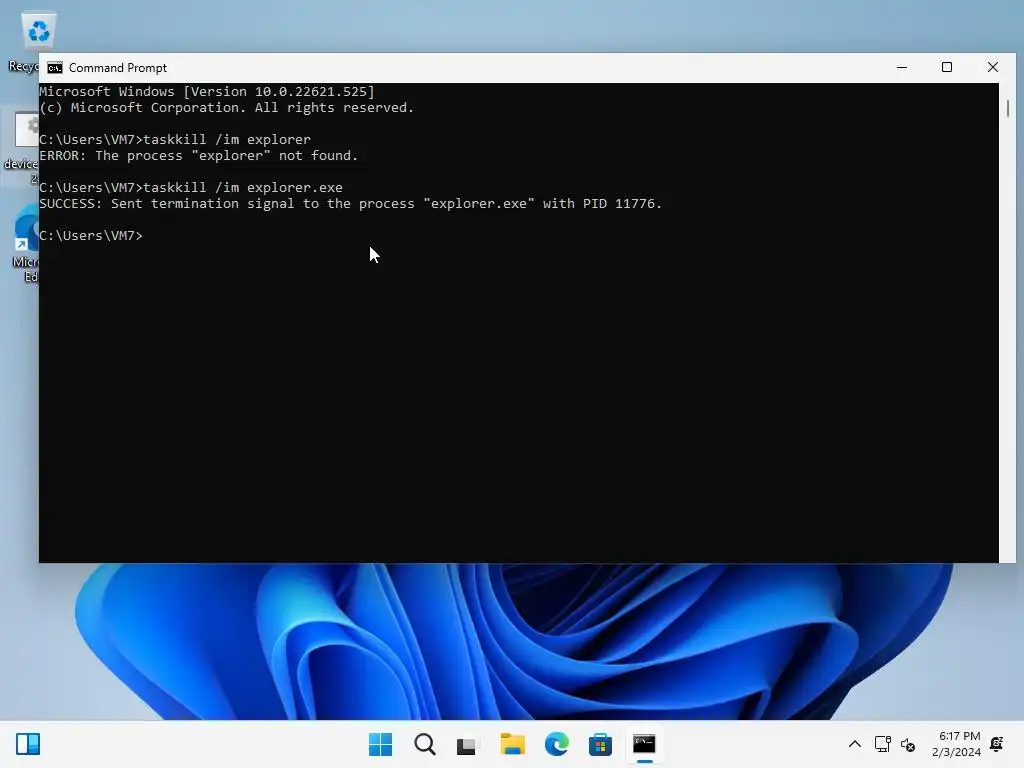Click the 'SUCCESS: Sent termination signal' line
Screen dimensions: 1024x768
click(351, 204)
